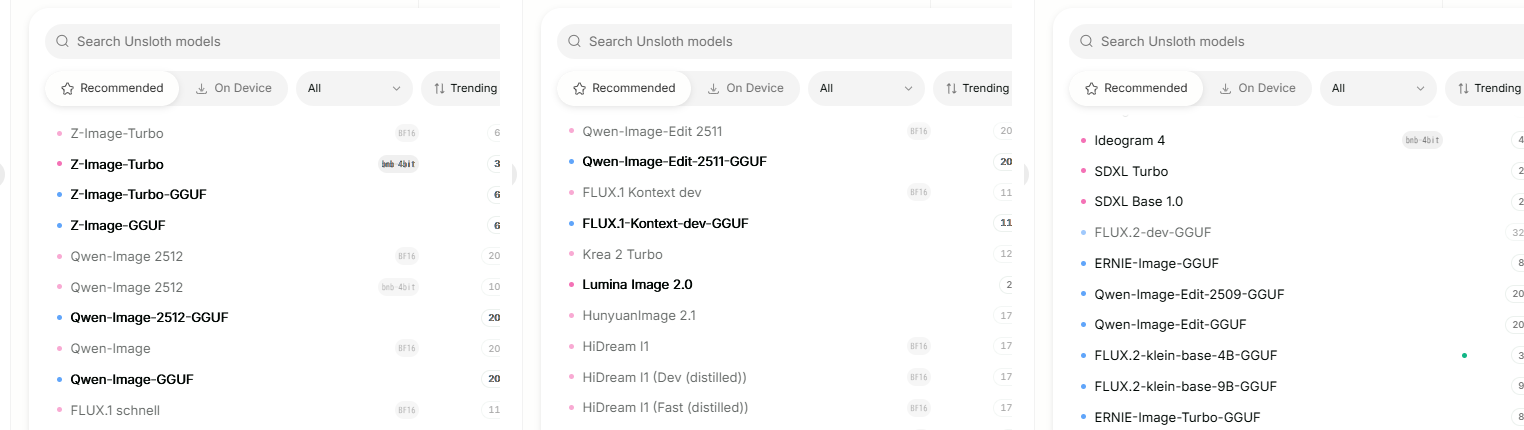The height and width of the screenshot is (430, 1524).
Task: Open the All dropdown in the SDXL Turbo panel
Action: (1378, 88)
